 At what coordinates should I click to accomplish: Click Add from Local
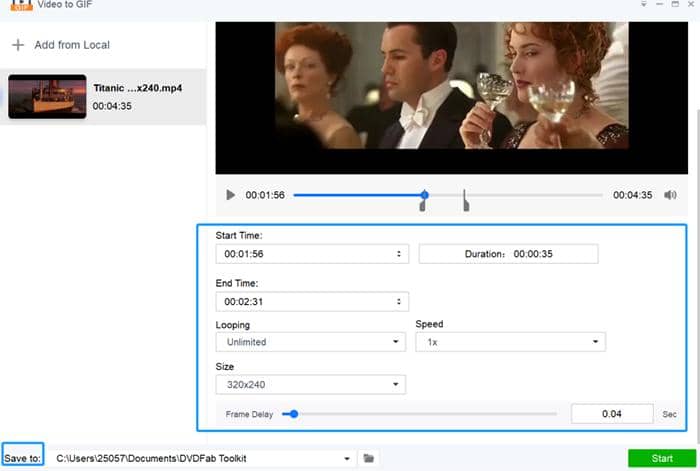pyautogui.click(x=72, y=45)
